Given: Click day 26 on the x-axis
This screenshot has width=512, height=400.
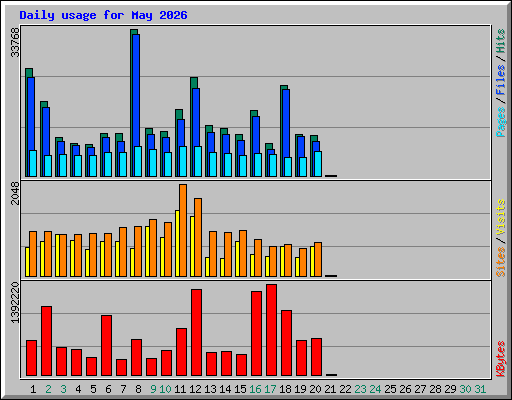Looking at the screenshot, I should pos(405,389).
